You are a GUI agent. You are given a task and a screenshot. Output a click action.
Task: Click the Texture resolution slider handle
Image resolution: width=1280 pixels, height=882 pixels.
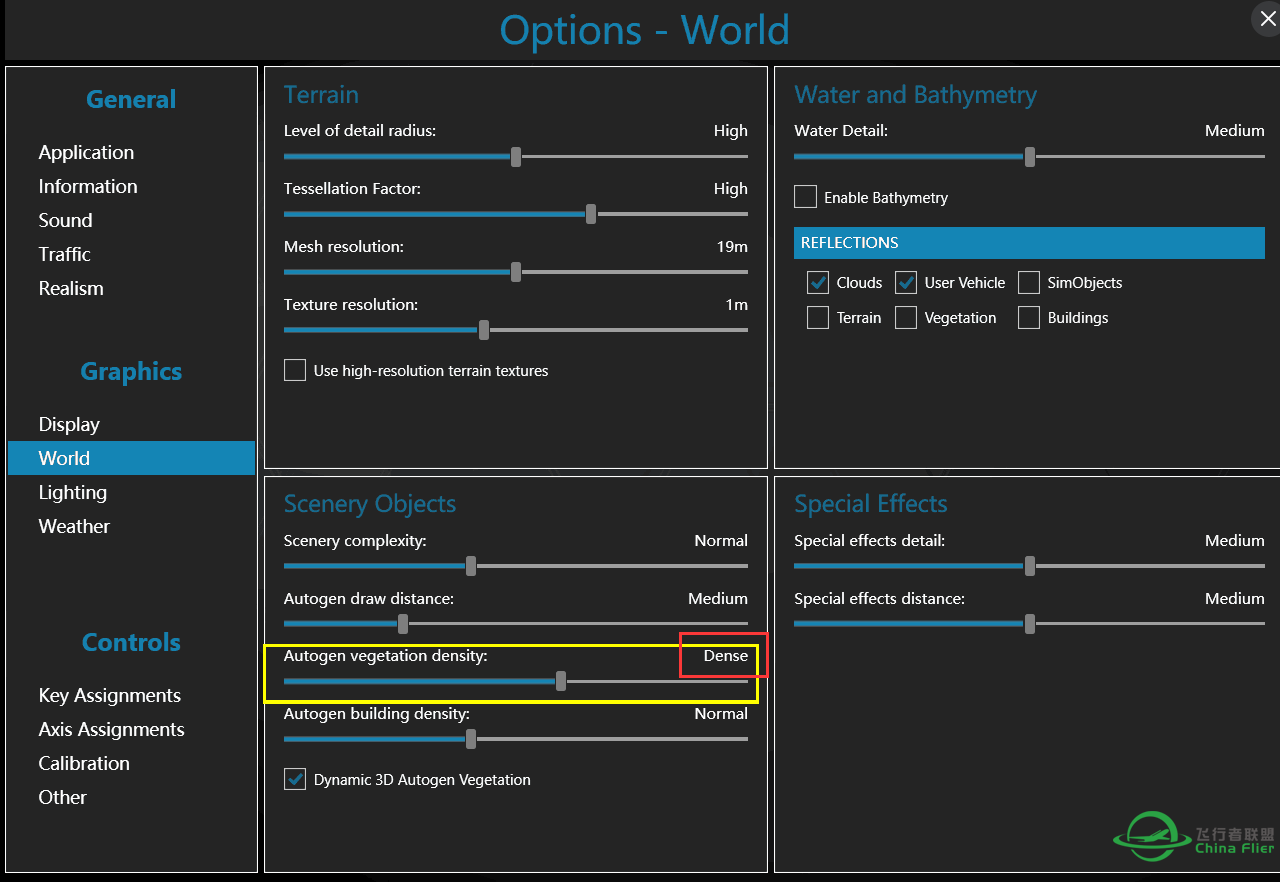coord(484,330)
